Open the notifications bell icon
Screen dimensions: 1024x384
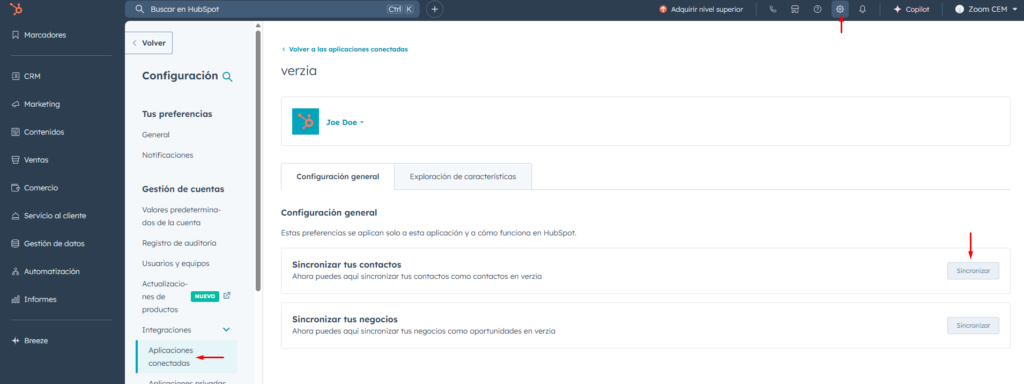862,9
